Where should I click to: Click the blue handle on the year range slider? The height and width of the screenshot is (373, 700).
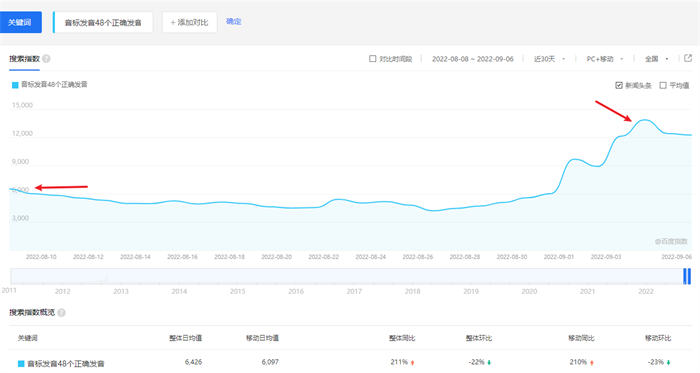pos(687,276)
